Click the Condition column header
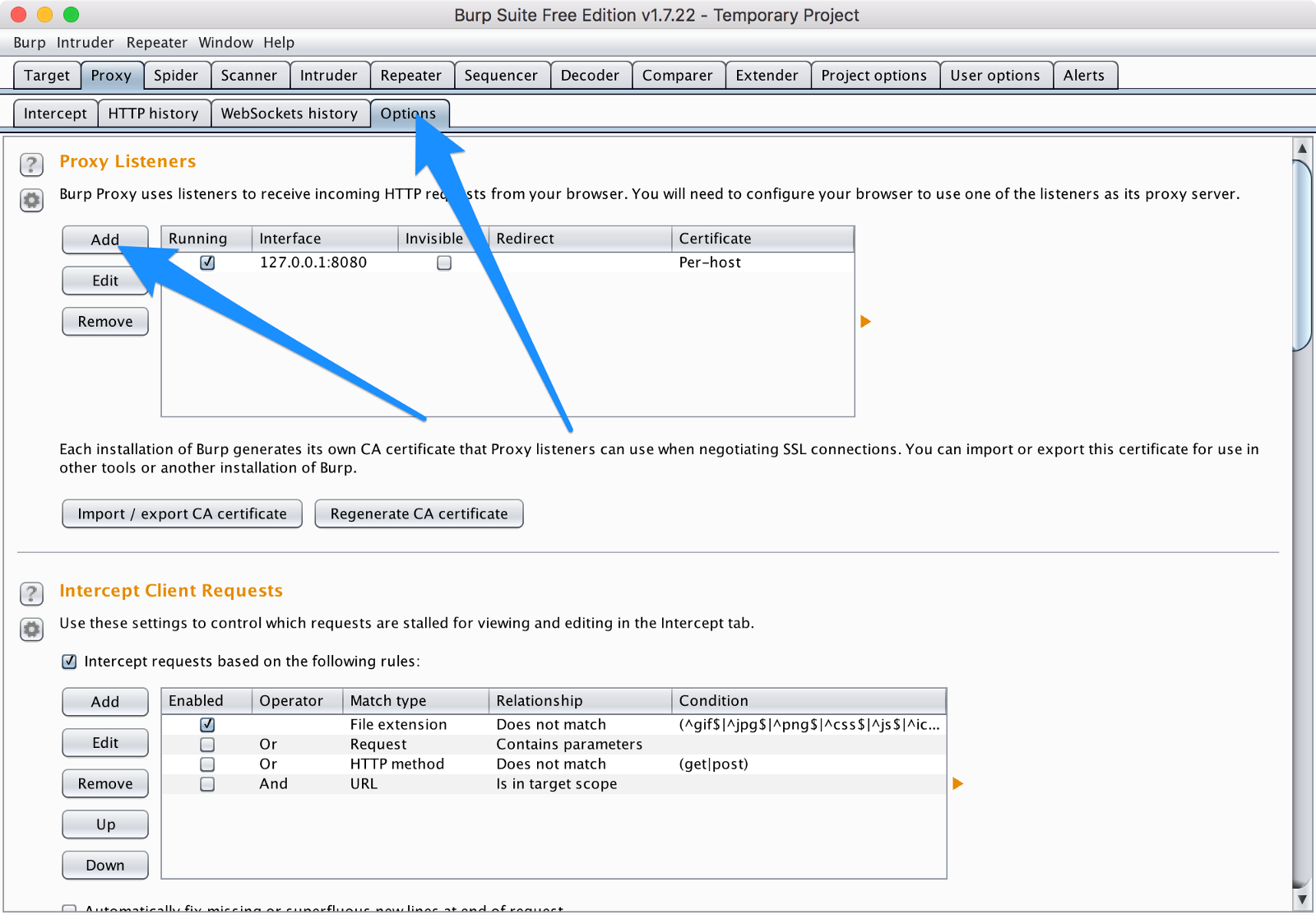This screenshot has width=1316, height=915. [x=809, y=701]
